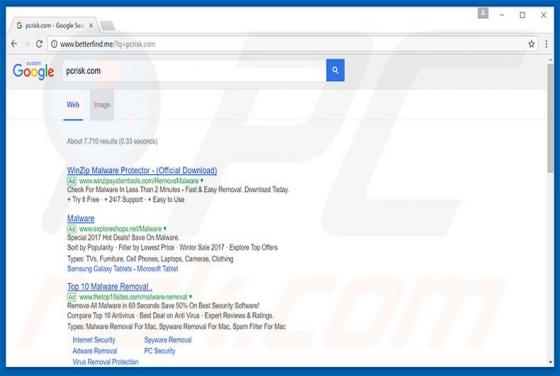Click the page vertical scrollbar thumb

click(550, 118)
